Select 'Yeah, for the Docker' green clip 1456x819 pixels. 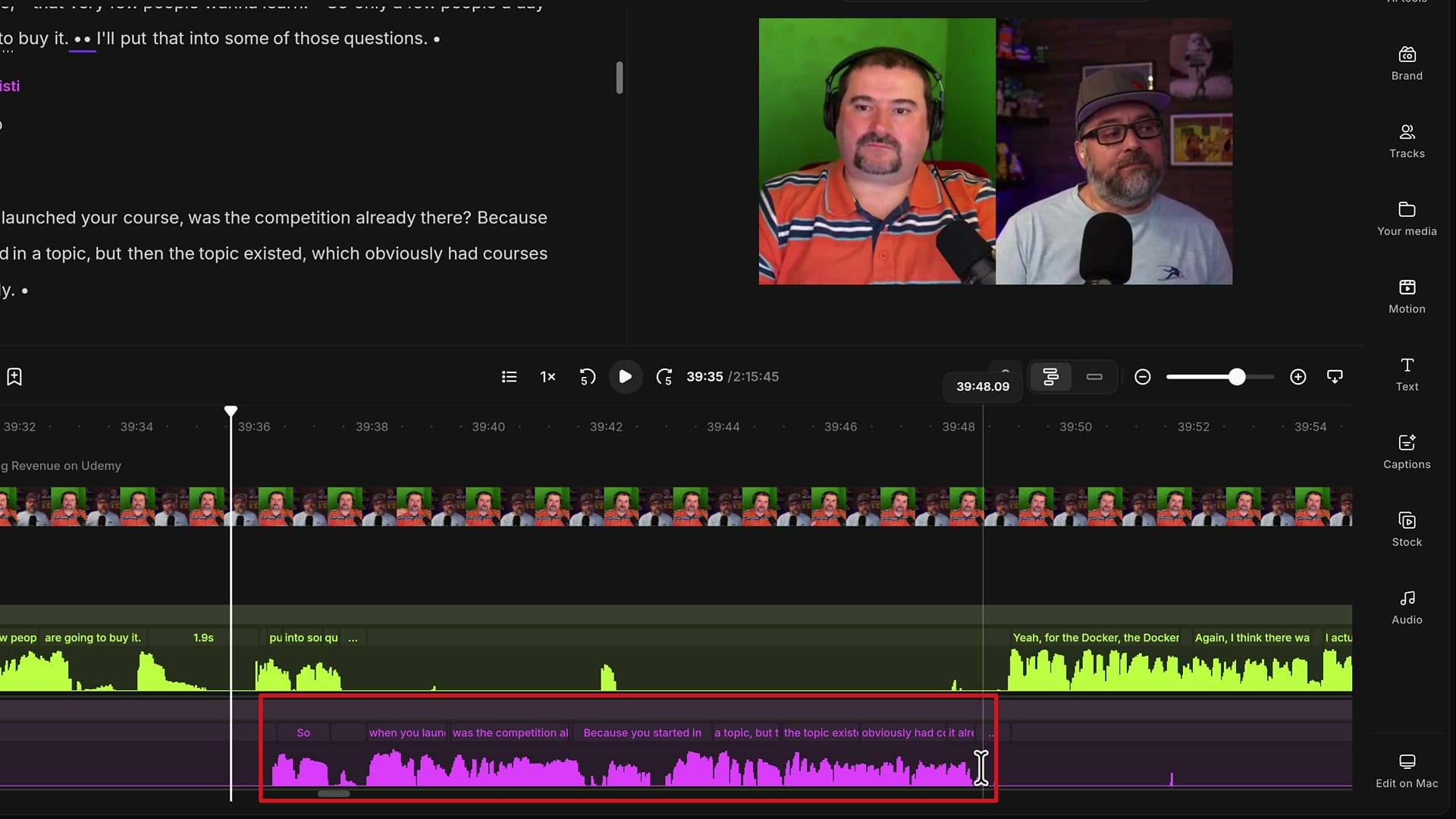(1096, 638)
